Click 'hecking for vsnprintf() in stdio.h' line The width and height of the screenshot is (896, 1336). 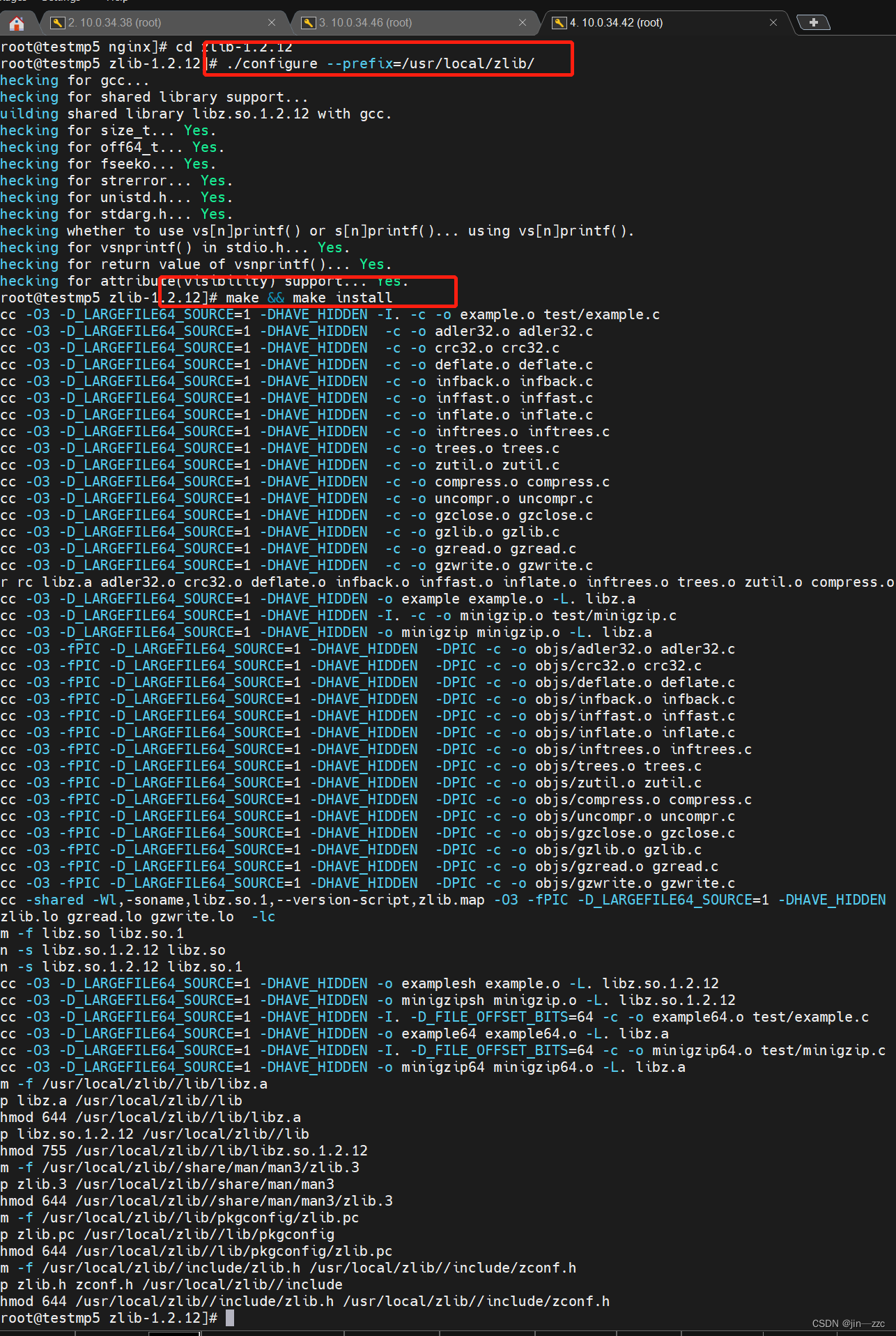coord(175,247)
